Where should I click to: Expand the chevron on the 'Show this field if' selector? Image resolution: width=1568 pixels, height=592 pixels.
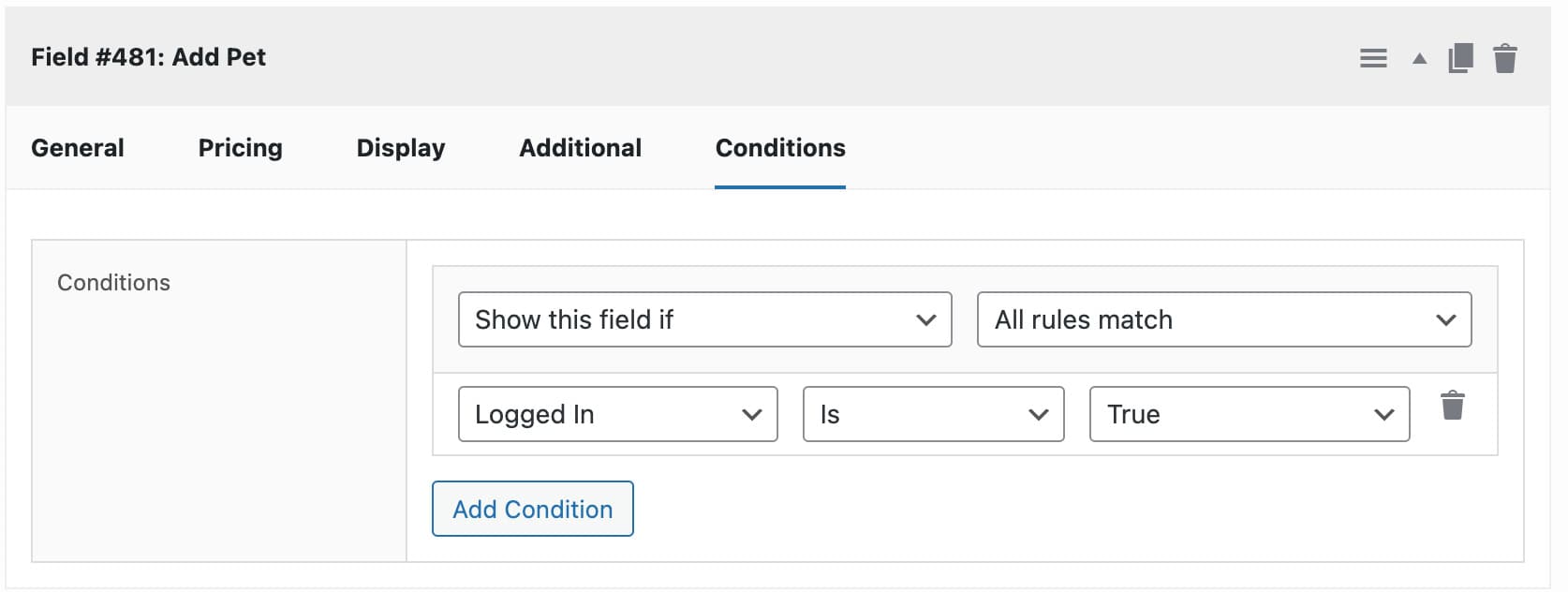pyautogui.click(x=925, y=319)
